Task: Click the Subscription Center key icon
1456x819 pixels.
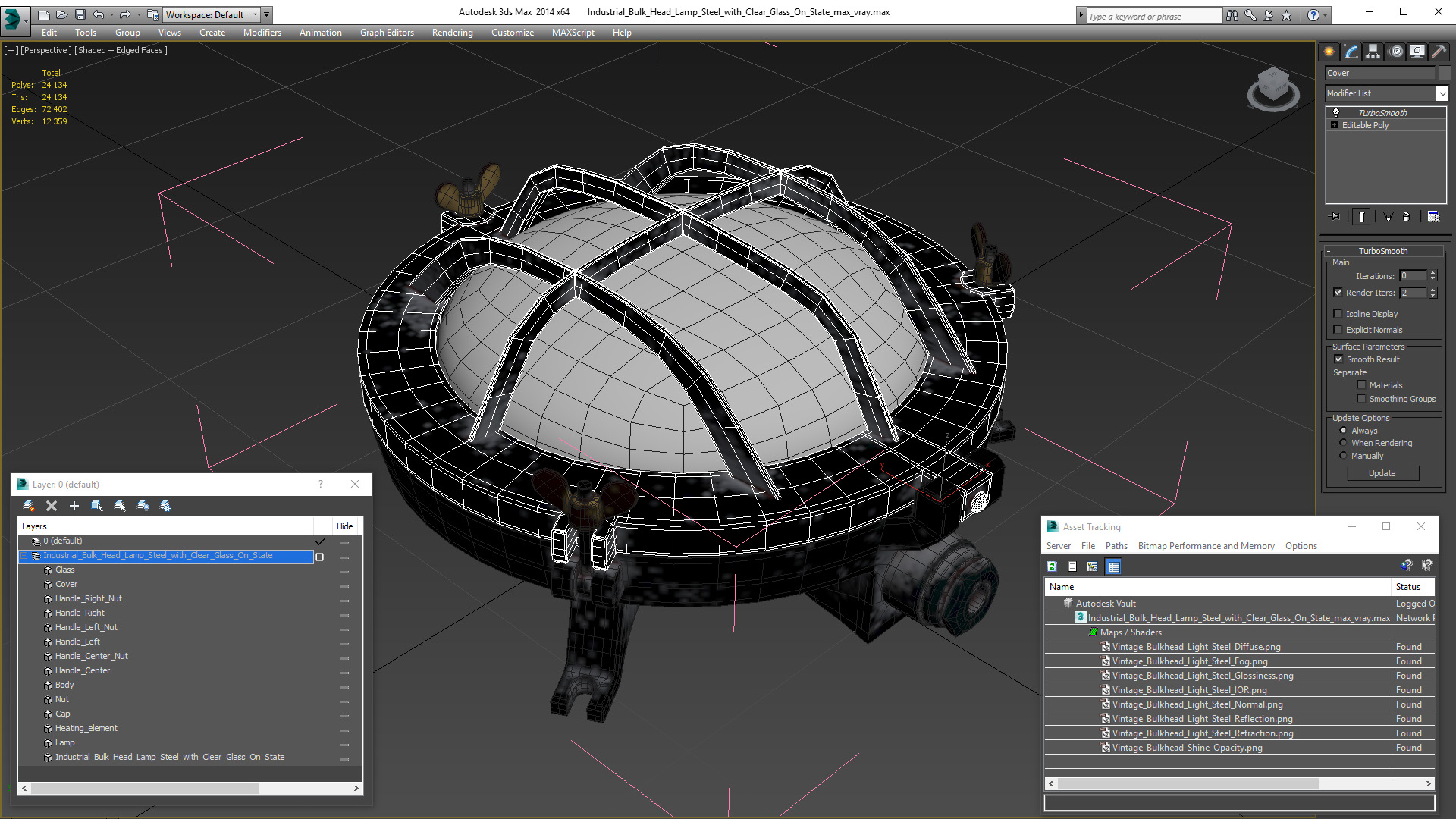Action: click(1250, 15)
